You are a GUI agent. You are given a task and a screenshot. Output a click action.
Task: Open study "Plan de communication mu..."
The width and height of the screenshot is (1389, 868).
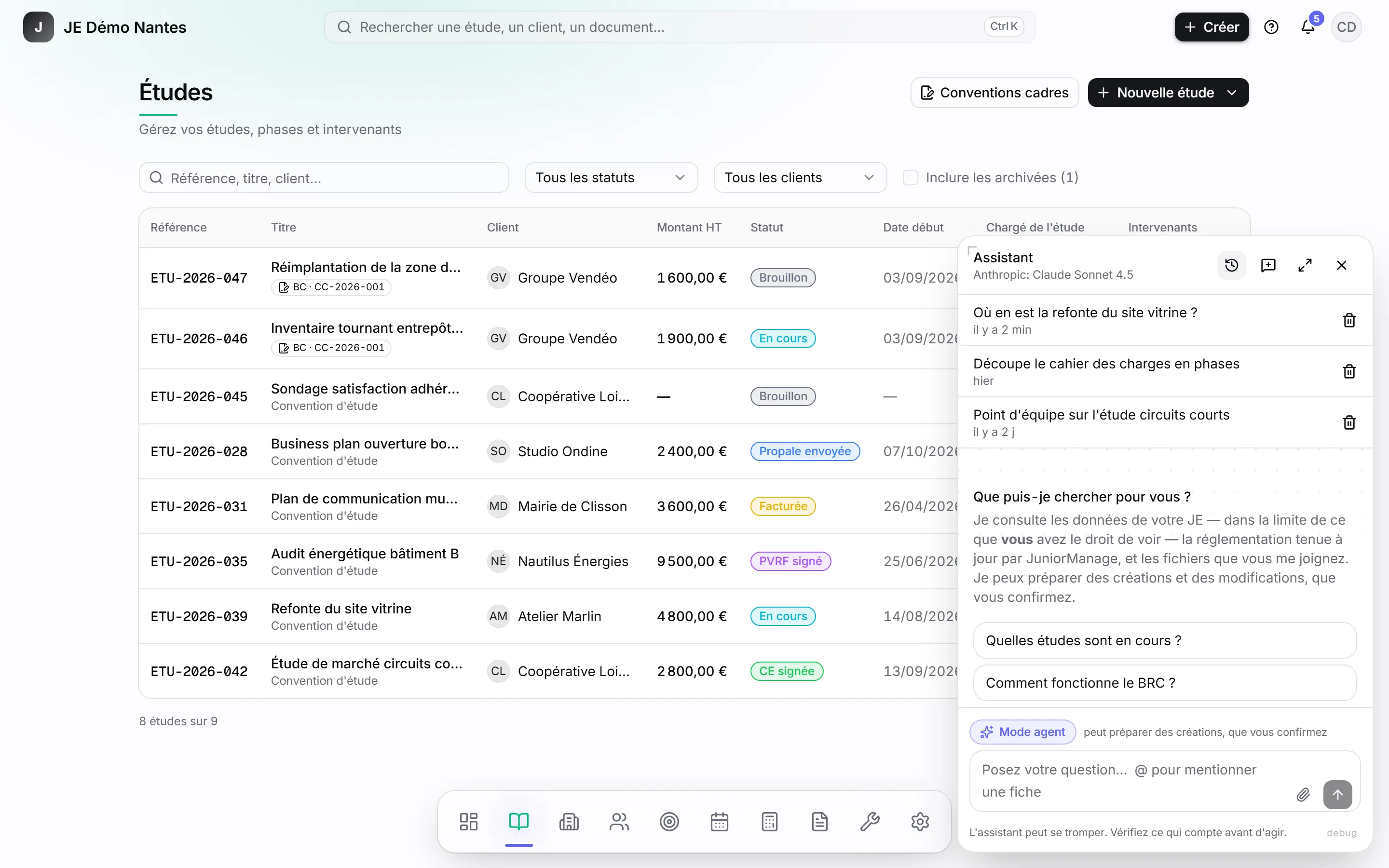click(x=365, y=499)
